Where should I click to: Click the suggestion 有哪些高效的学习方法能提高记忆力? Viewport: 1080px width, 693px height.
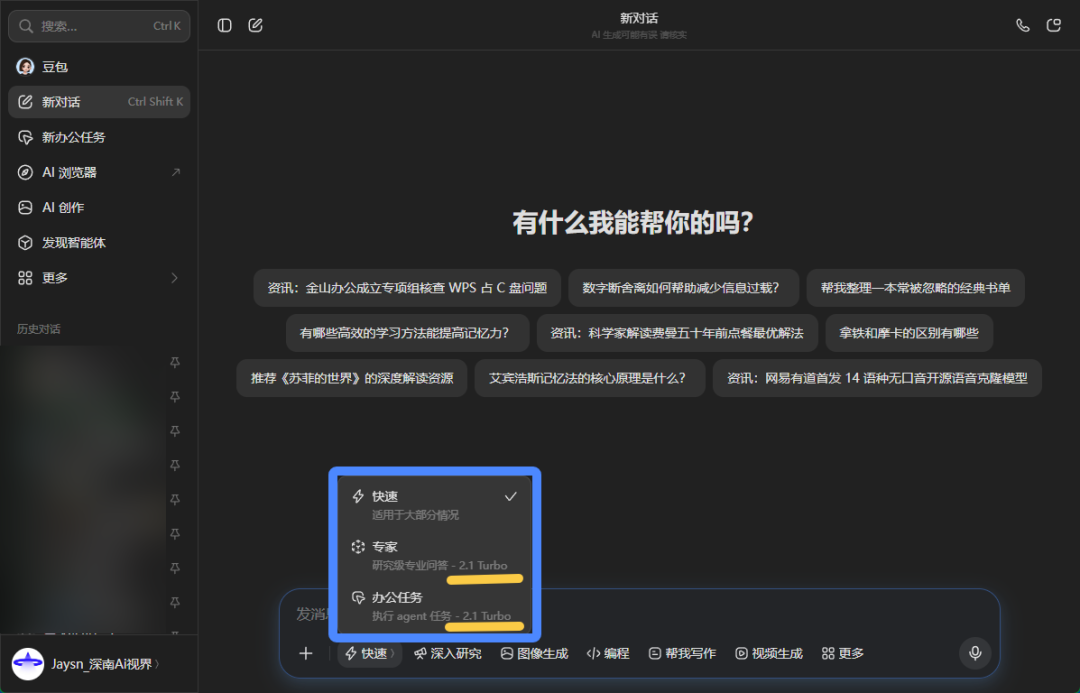408,333
